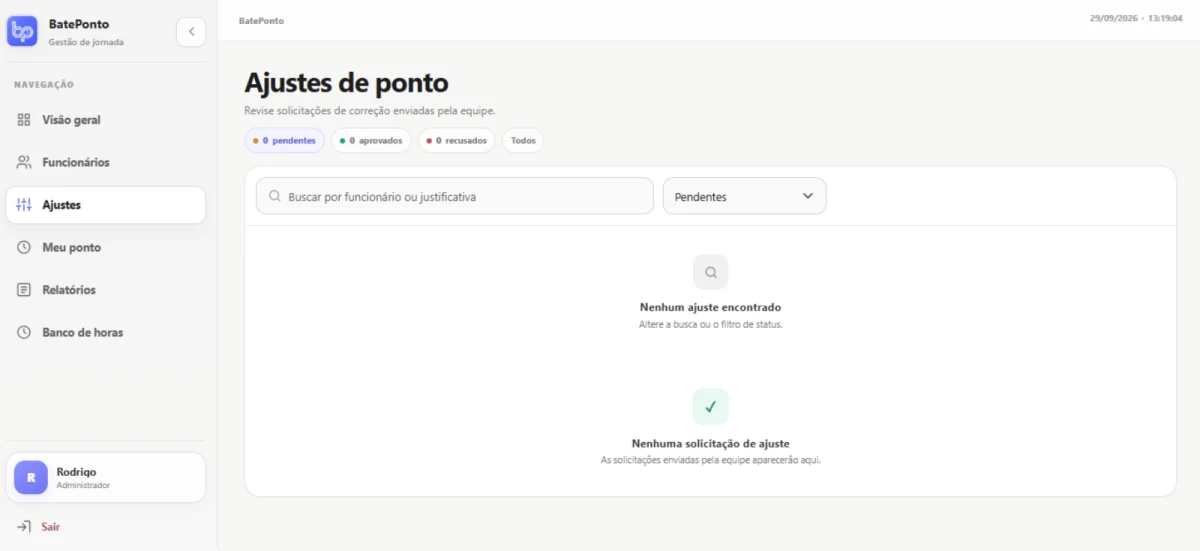Click the search icon above Nenhum ajuste encontrado

point(711,272)
